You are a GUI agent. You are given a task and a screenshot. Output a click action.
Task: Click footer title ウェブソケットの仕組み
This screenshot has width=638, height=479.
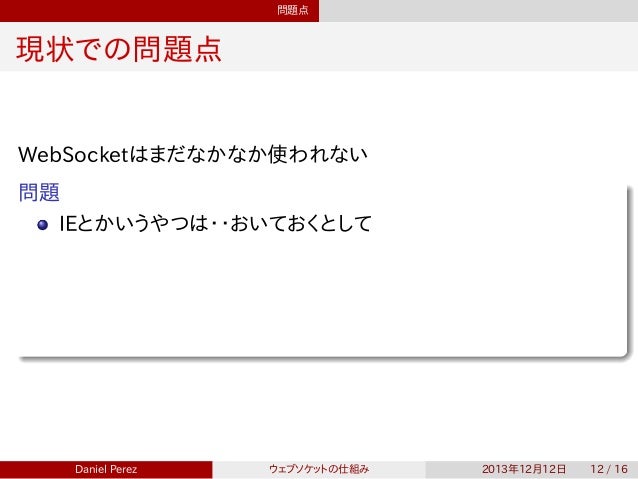[x=319, y=469]
